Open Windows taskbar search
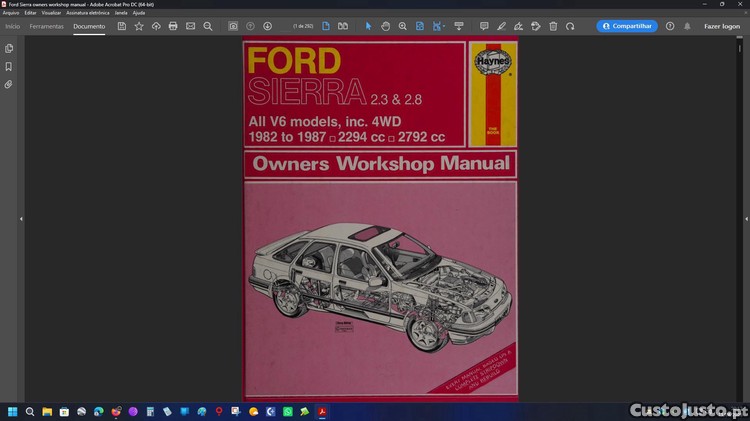The image size is (750, 421). pos(30,411)
